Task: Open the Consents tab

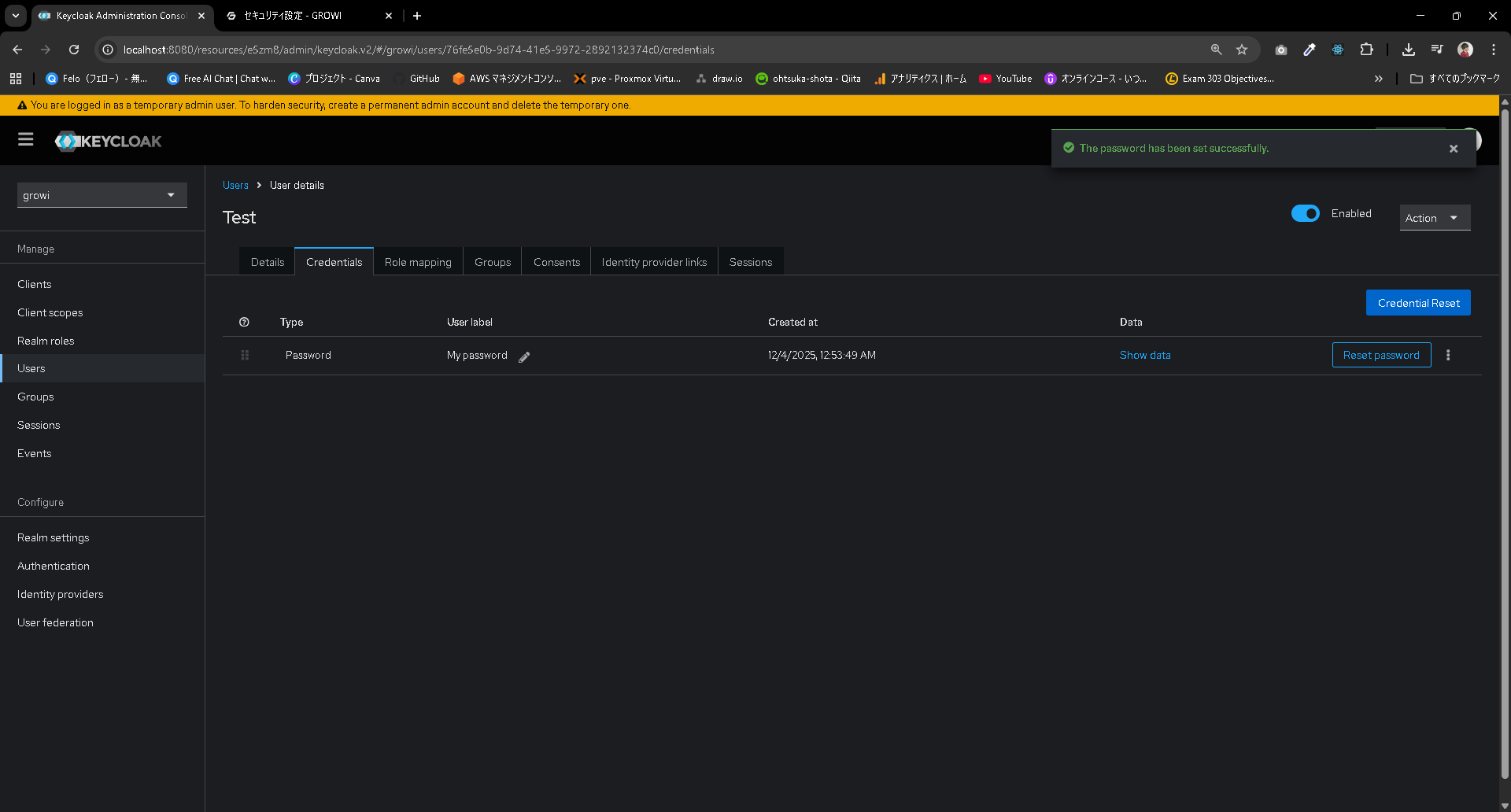Action: 556,262
